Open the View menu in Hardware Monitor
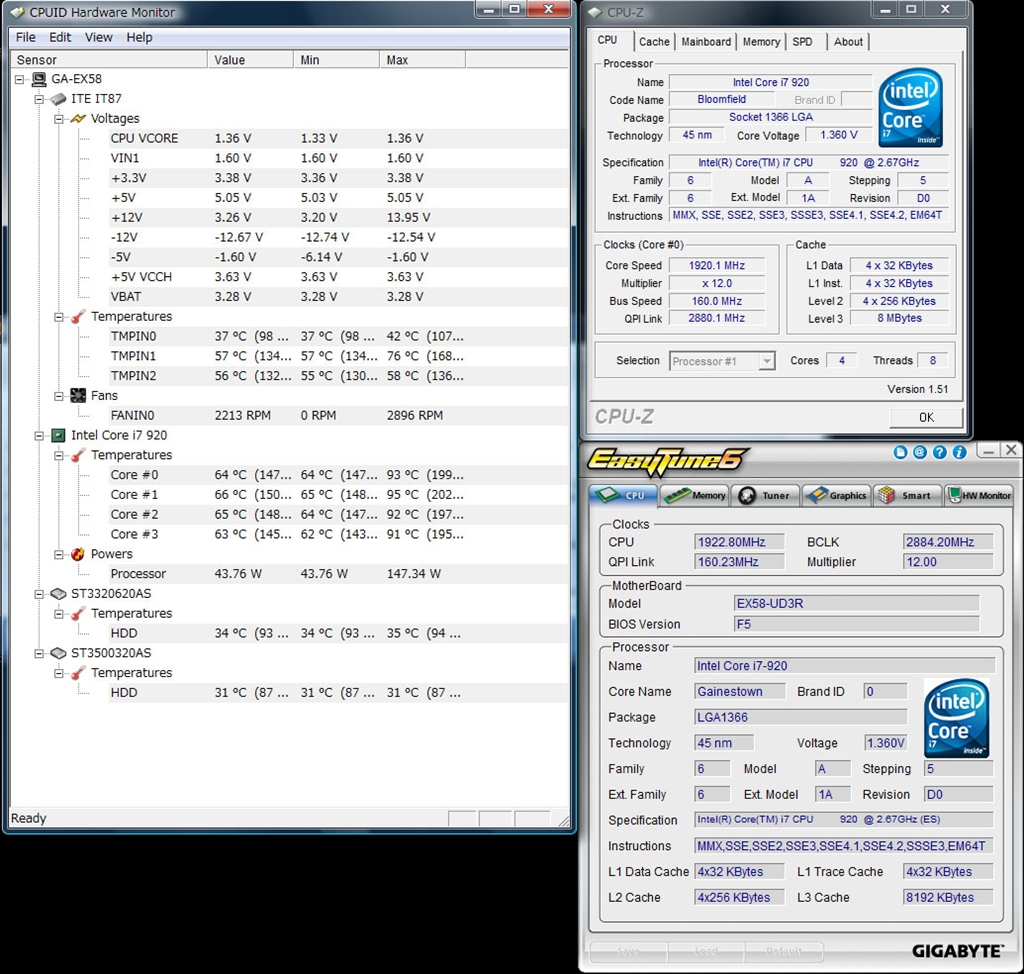 (98, 37)
